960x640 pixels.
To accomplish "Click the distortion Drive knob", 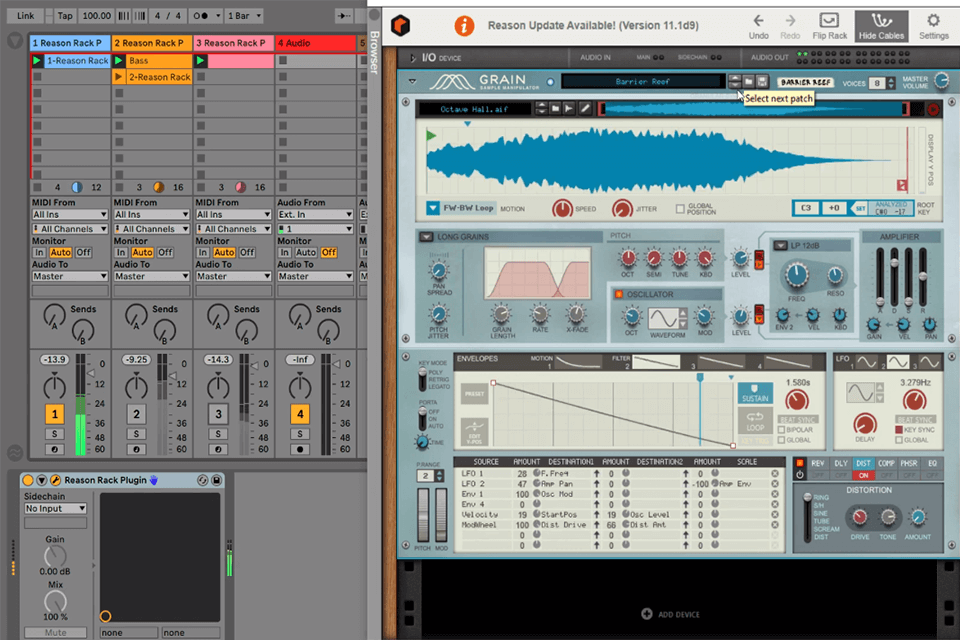I will (860, 518).
